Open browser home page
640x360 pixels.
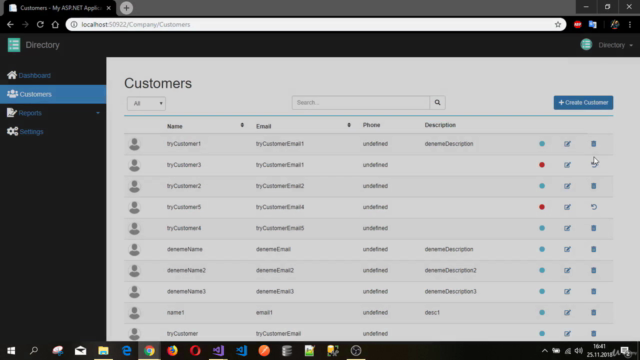tap(55, 24)
